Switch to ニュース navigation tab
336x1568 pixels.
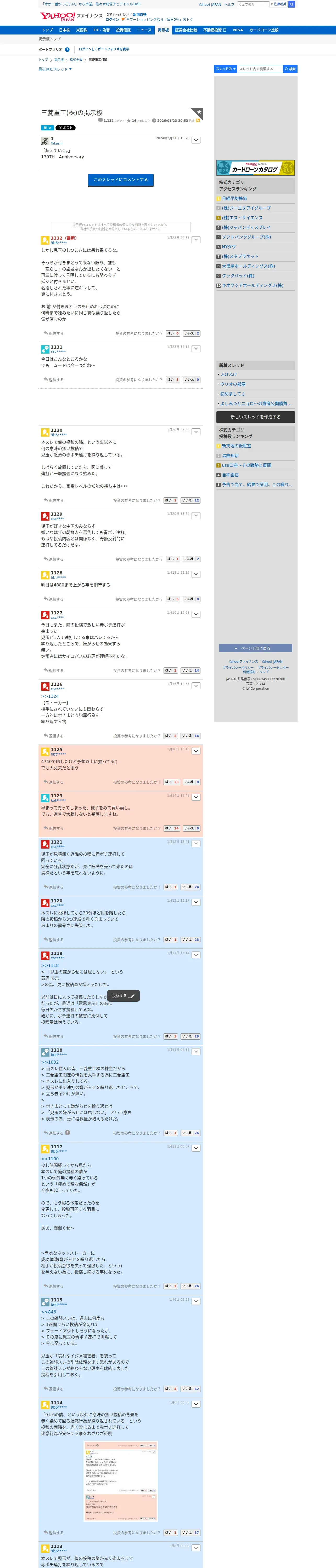144,30
